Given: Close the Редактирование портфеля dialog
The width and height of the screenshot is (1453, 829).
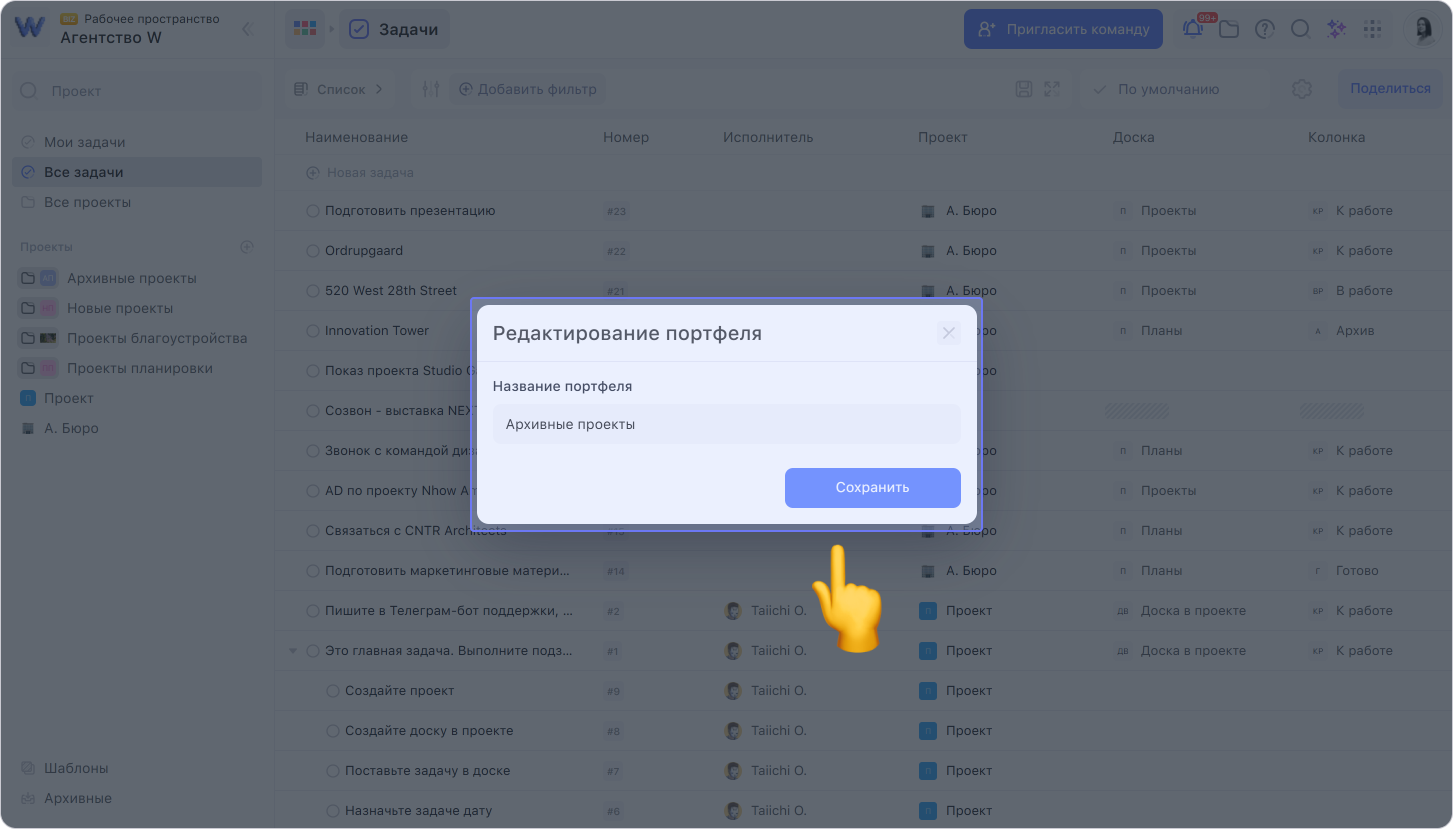Looking at the screenshot, I should [x=949, y=333].
